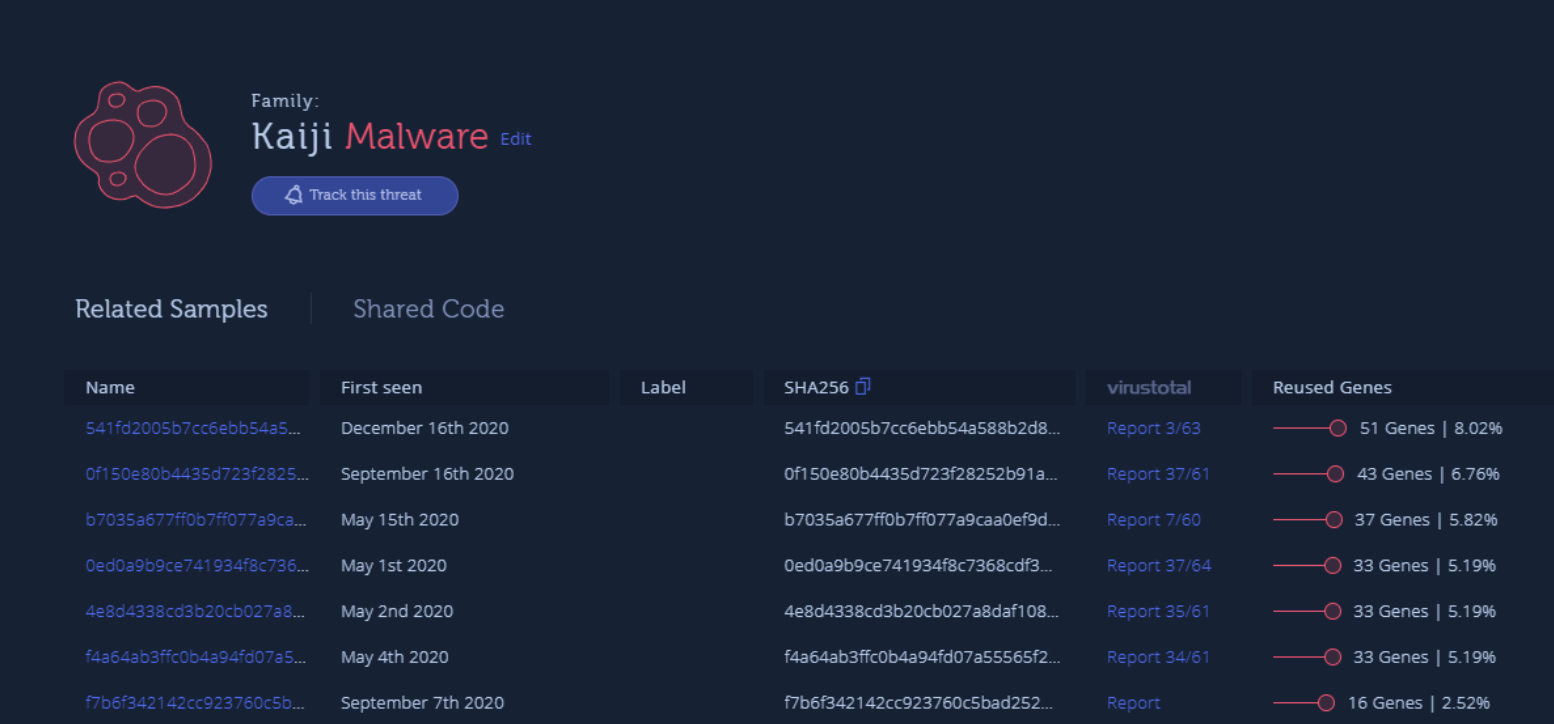Copy SHA256 using the copy icon
1554x724 pixels.
pos(864,386)
